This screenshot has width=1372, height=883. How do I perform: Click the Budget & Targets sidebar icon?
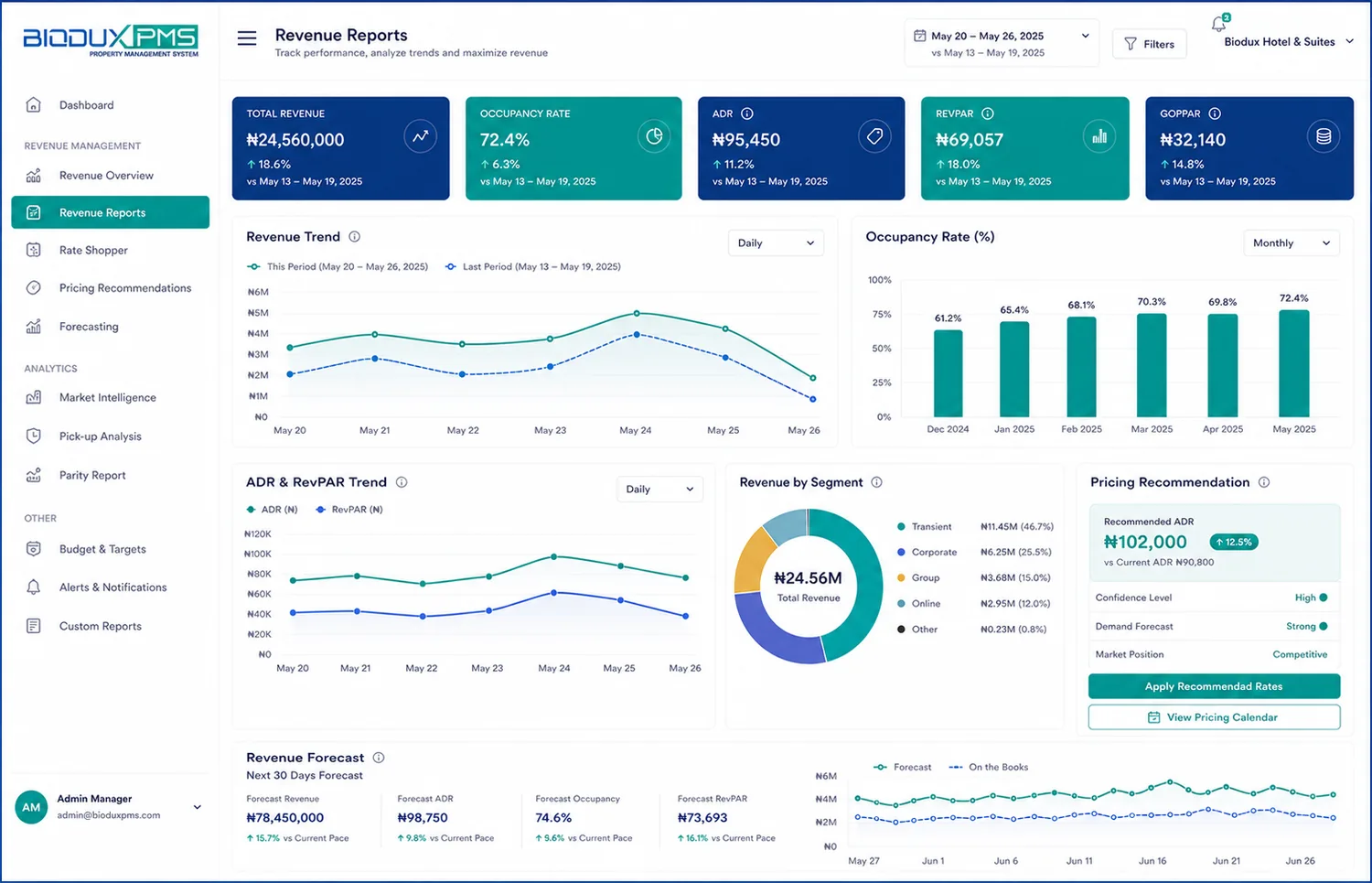tap(34, 549)
